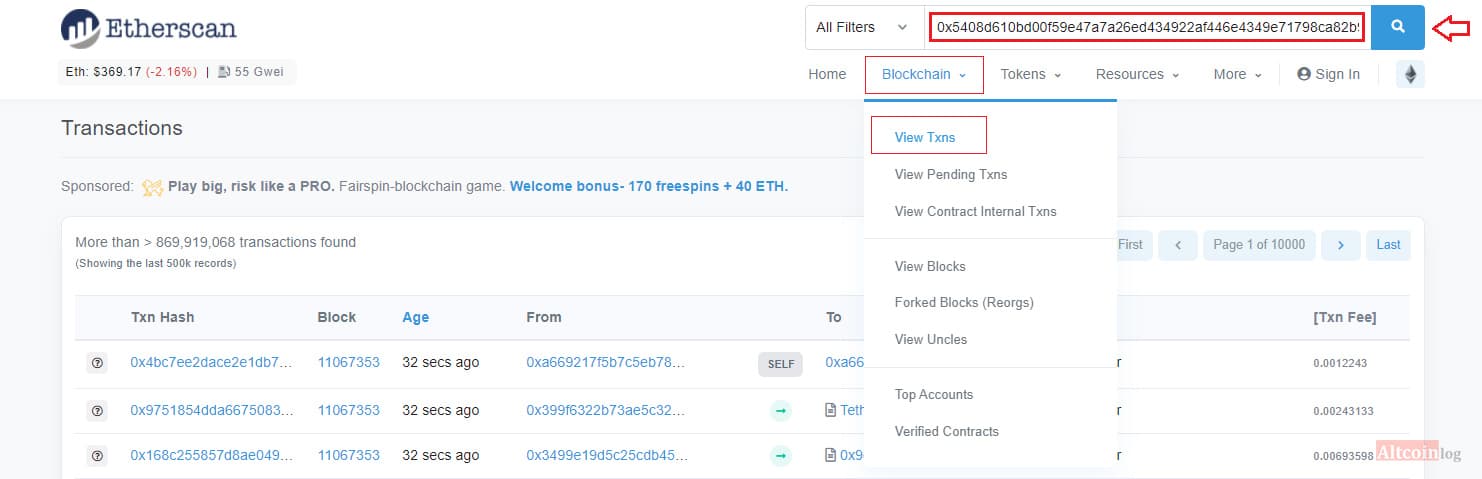
Task: Select Forked Blocks (Reorgs)
Action: (964, 302)
